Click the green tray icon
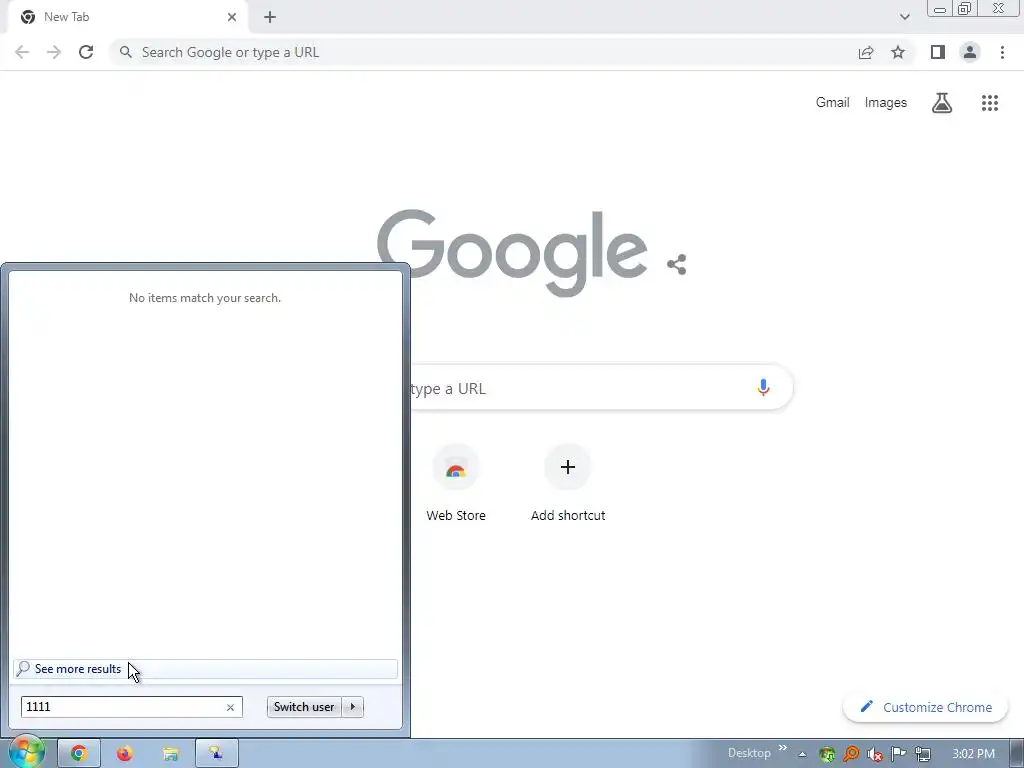Screen dimensions: 1024x768 click(x=827, y=754)
